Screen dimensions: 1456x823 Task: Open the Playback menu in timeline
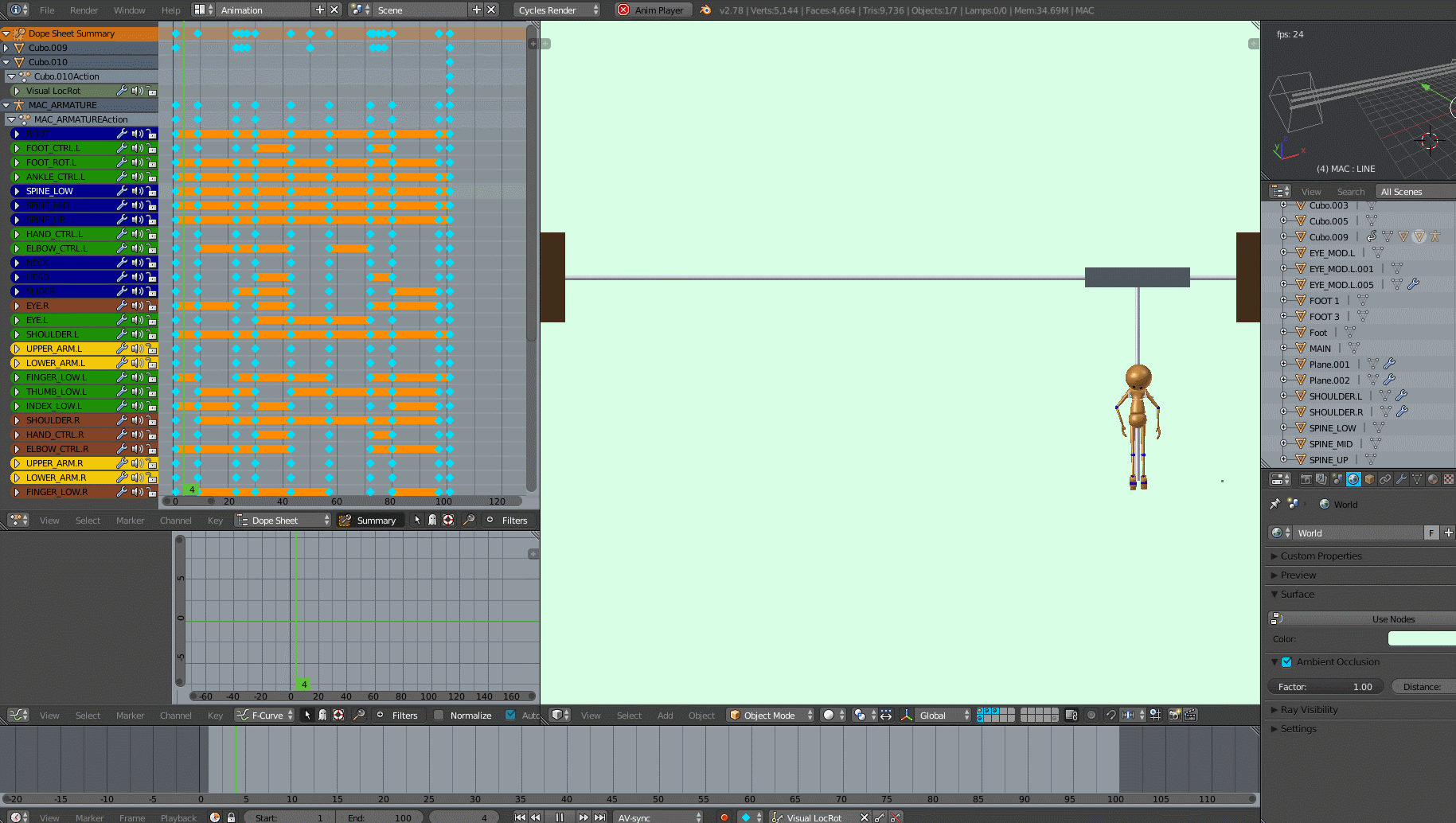178,817
